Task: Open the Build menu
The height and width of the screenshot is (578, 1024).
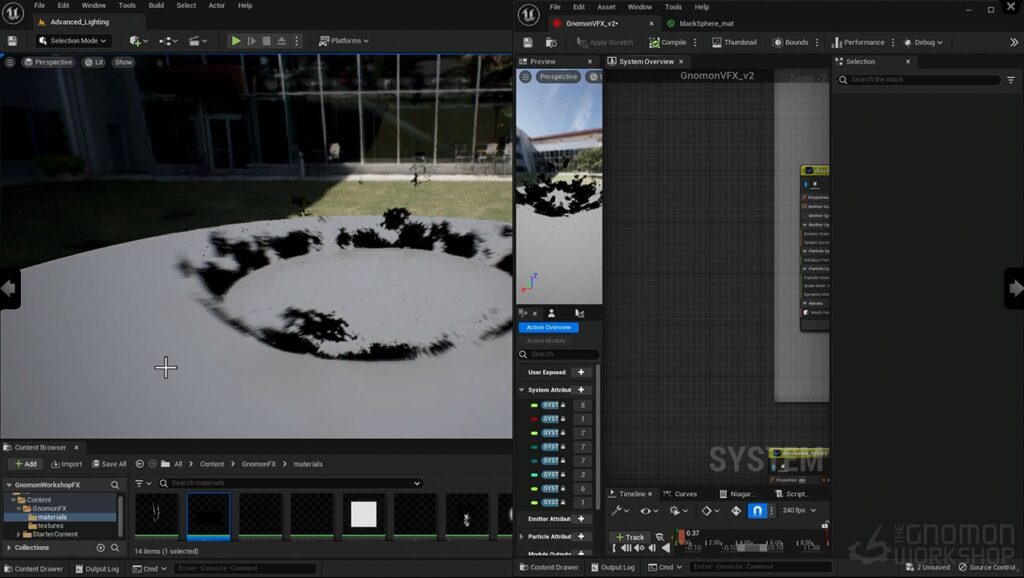Action: 156,5
